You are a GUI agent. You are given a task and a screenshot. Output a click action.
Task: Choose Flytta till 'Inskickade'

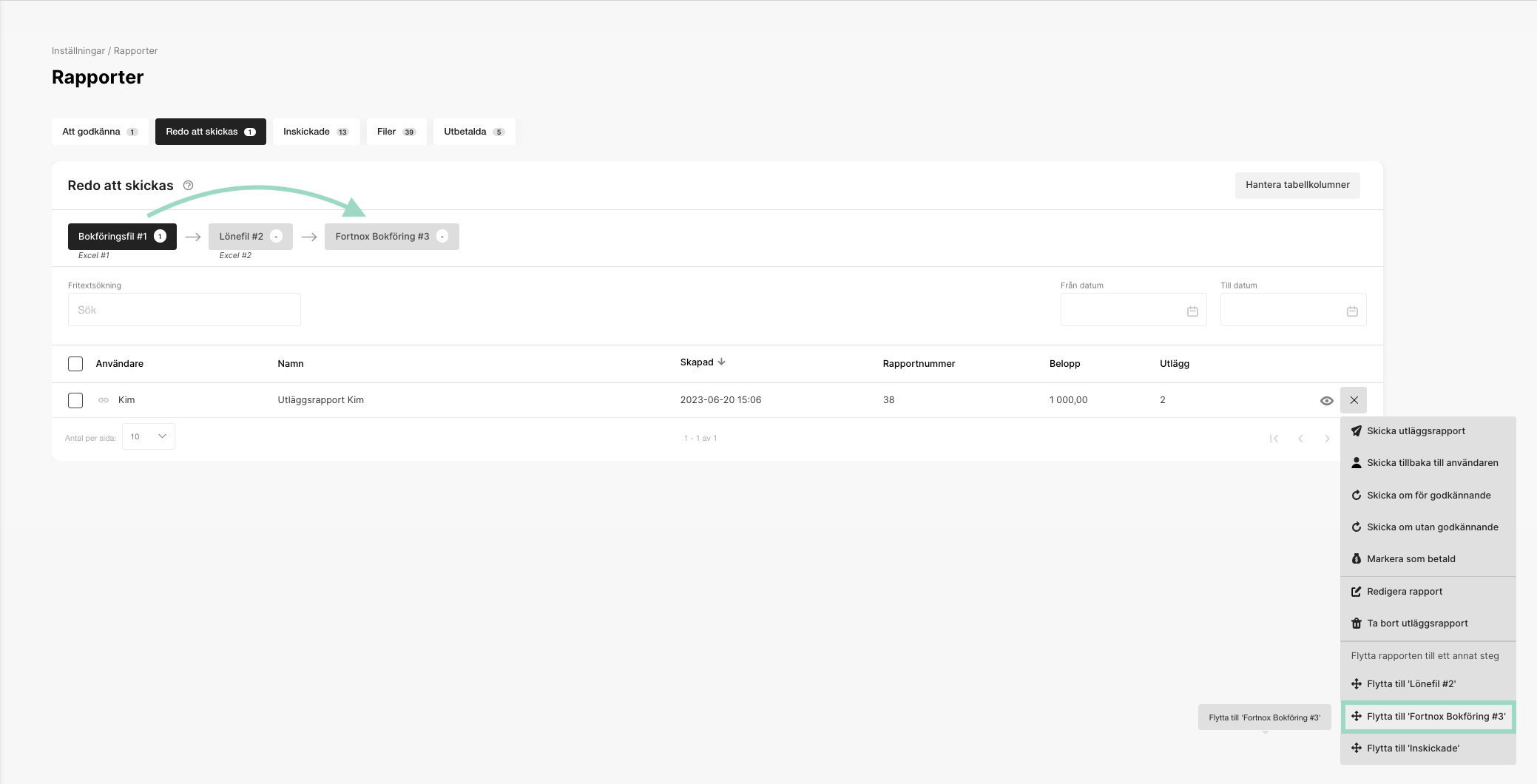(x=1428, y=748)
